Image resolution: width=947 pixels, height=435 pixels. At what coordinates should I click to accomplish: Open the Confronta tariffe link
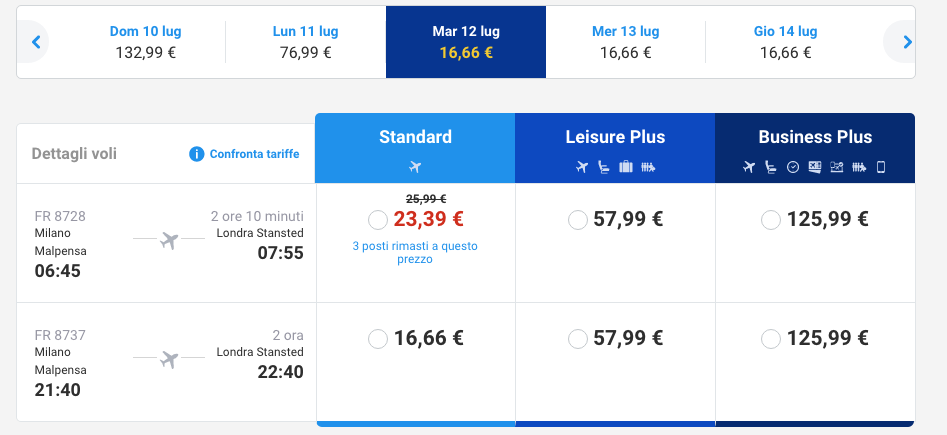pyautogui.click(x=254, y=154)
